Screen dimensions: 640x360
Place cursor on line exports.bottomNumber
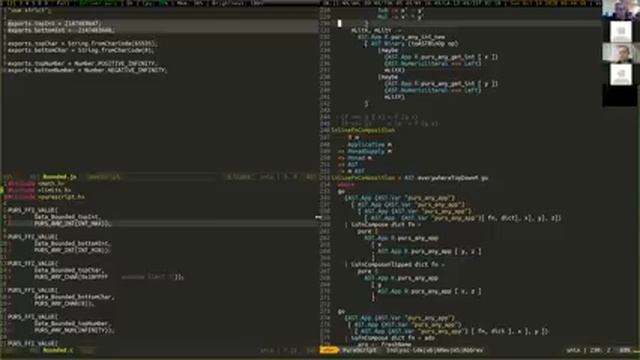point(87,70)
